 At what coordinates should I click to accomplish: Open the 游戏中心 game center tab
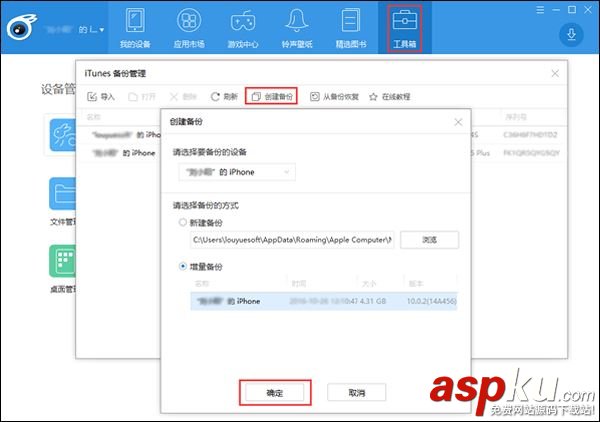pos(243,29)
